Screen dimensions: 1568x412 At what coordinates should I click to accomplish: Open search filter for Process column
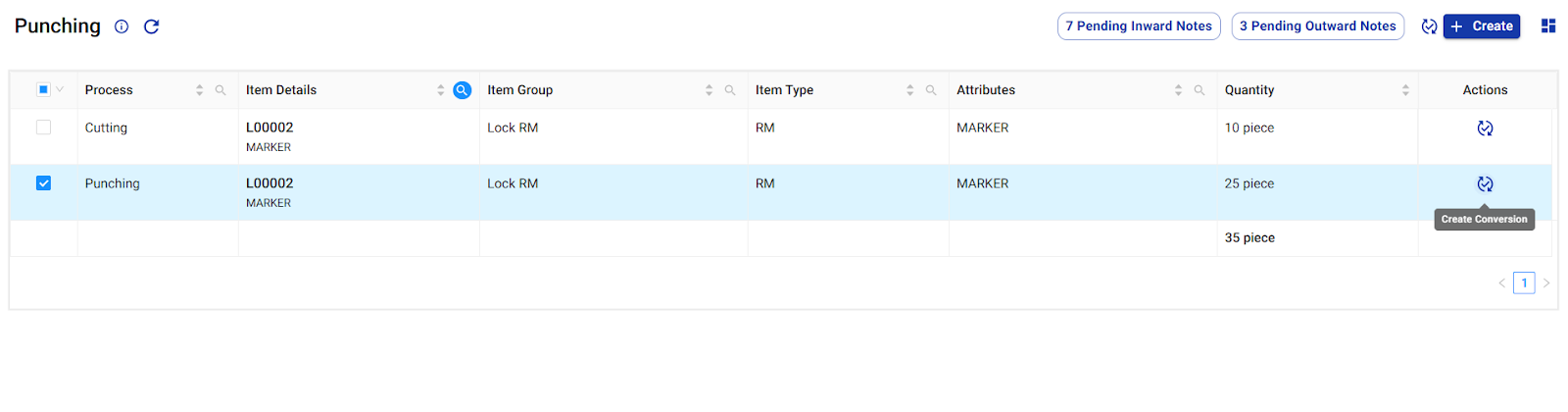point(220,90)
